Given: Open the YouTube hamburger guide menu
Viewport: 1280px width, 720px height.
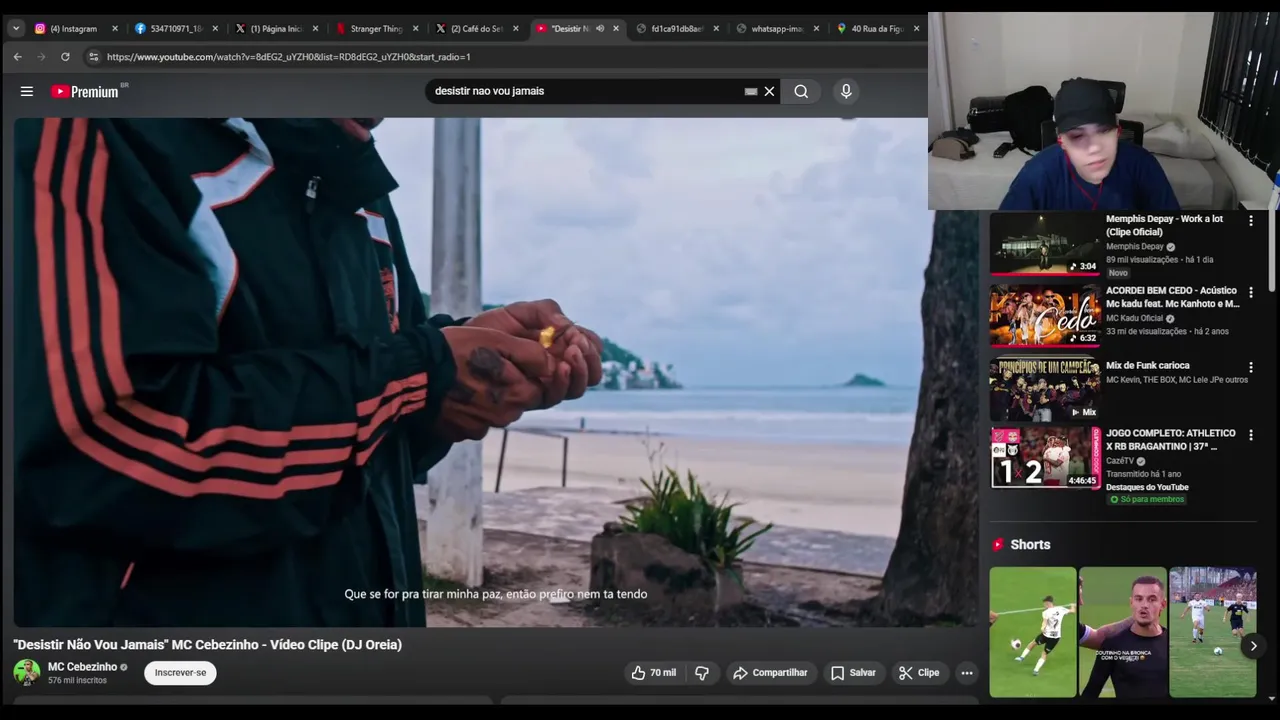Looking at the screenshot, I should point(27,91).
